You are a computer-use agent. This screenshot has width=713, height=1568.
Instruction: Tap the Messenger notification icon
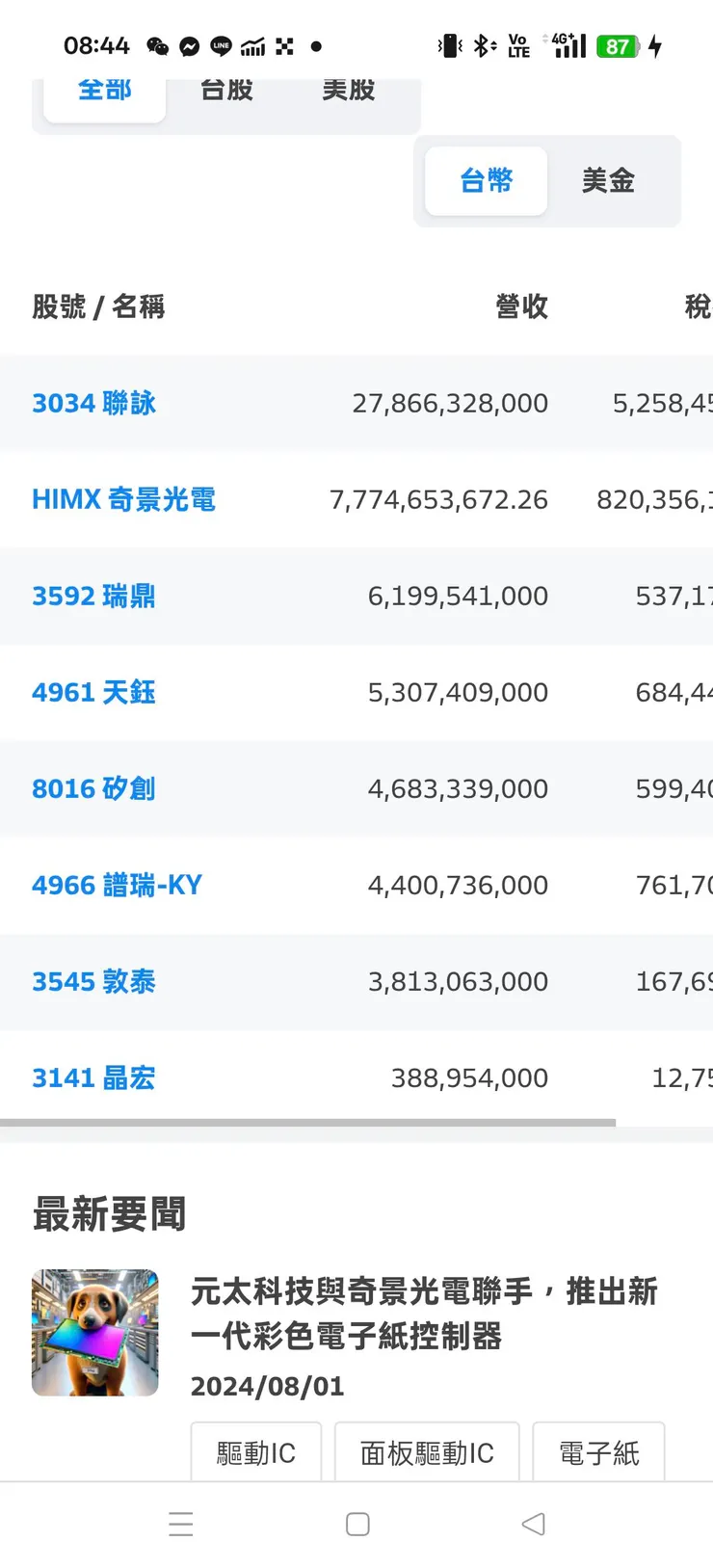(190, 46)
